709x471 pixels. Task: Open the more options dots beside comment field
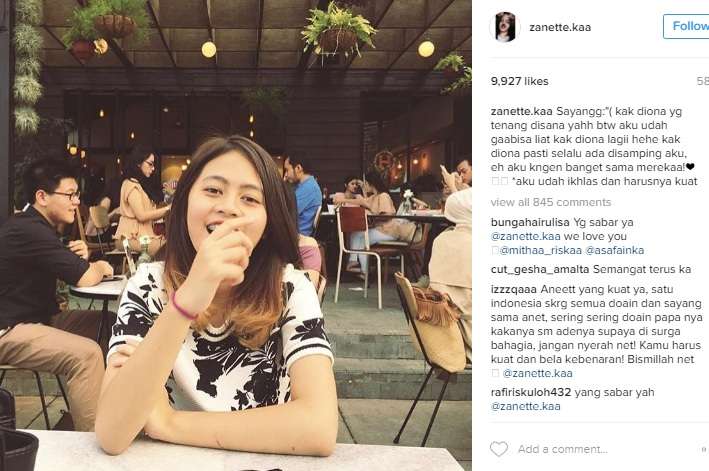[704, 449]
